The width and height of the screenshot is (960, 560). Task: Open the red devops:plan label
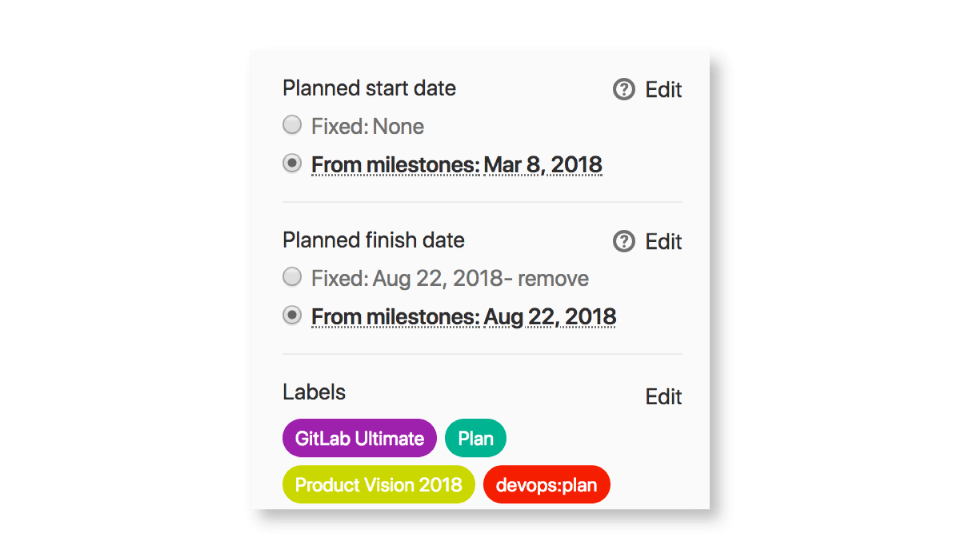pos(546,485)
